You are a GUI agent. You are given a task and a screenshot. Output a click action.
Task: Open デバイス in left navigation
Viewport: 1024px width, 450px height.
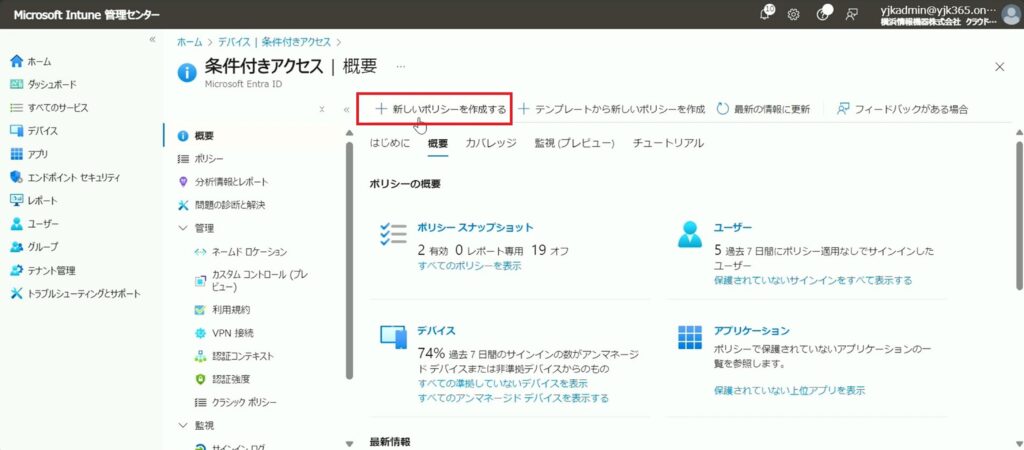click(x=34, y=131)
